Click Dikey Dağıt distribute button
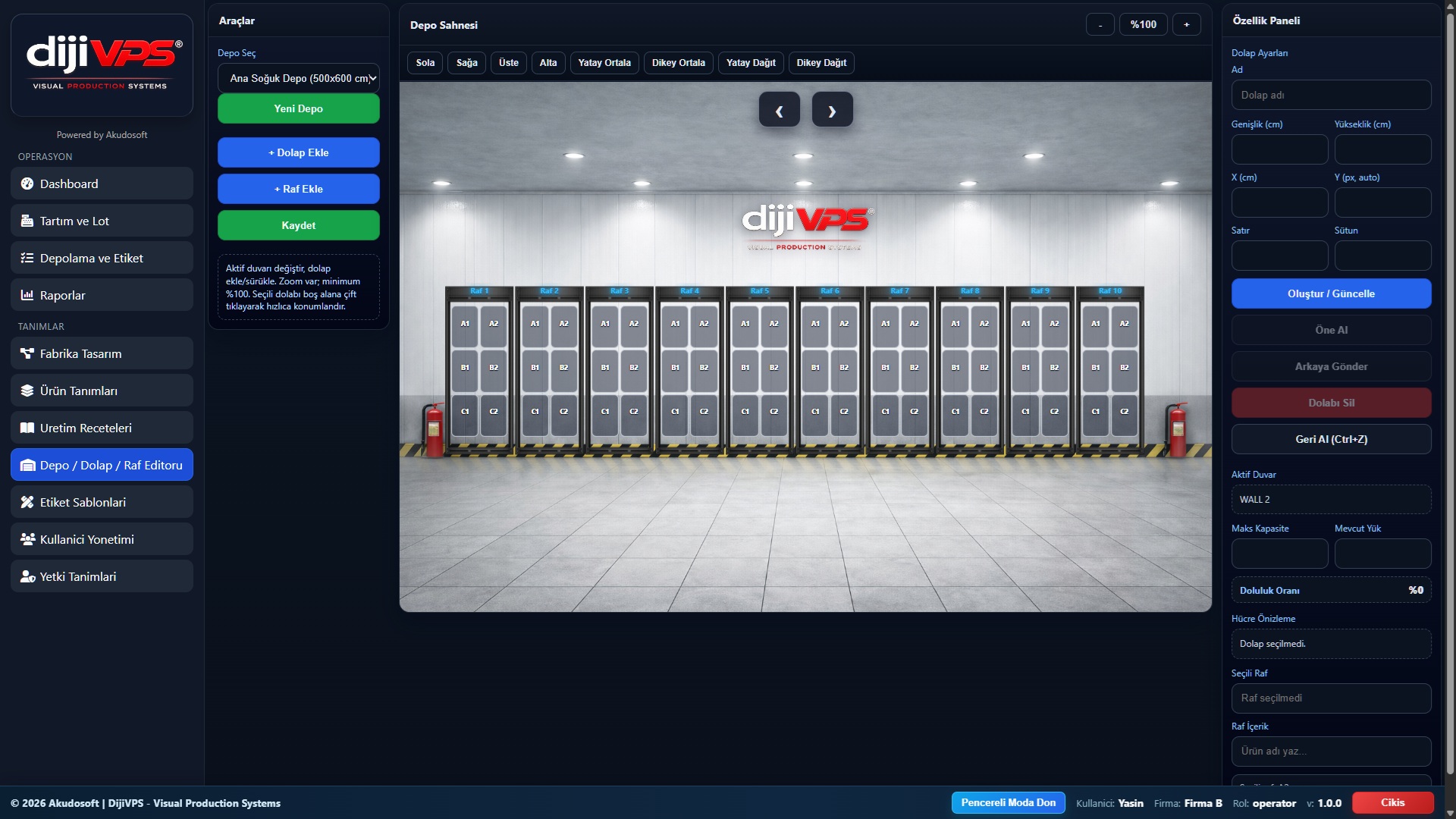The image size is (1456, 819). coord(821,63)
